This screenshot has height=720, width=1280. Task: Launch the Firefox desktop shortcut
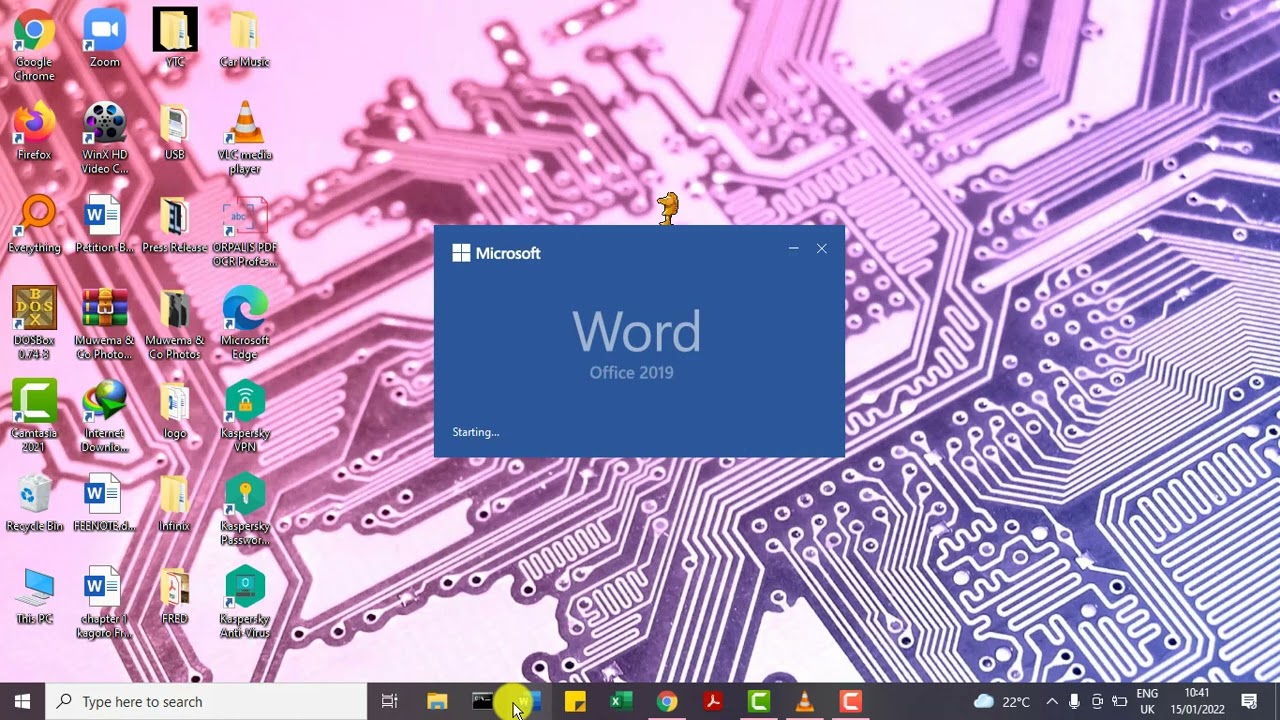[x=34, y=132]
